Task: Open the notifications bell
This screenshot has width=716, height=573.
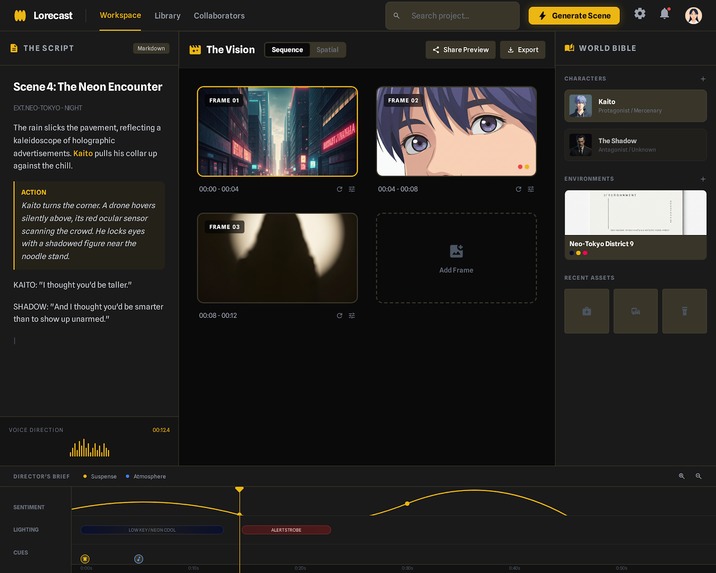Action: [x=664, y=14]
